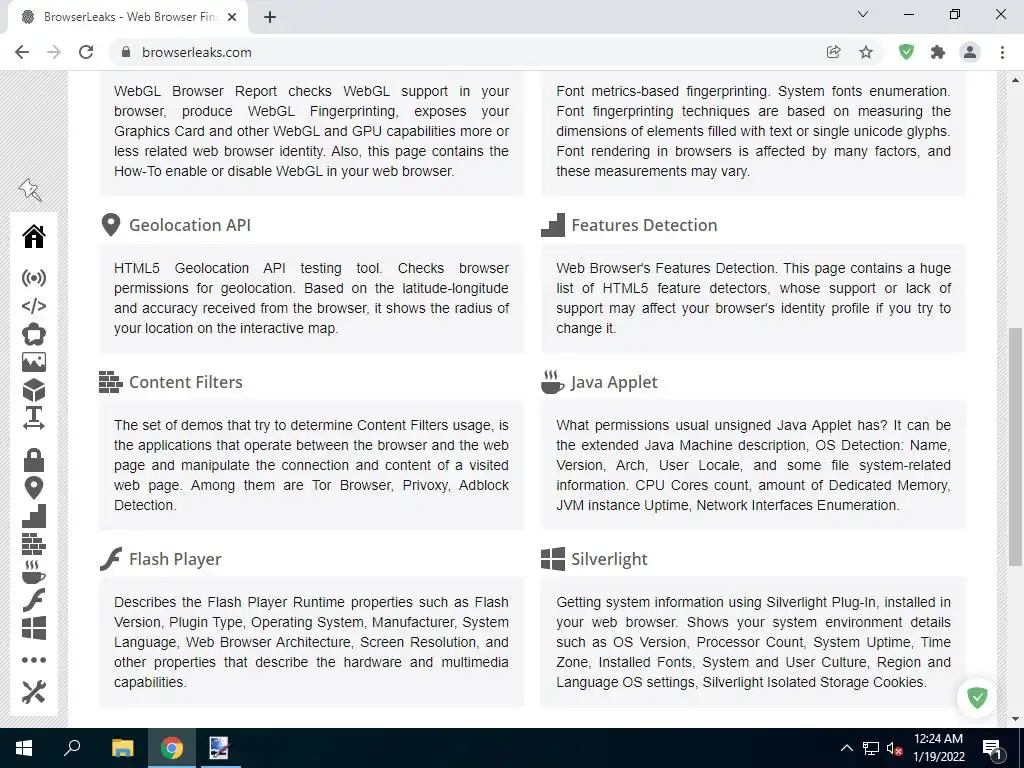Close the BrowserLeaks tab

click(x=232, y=18)
